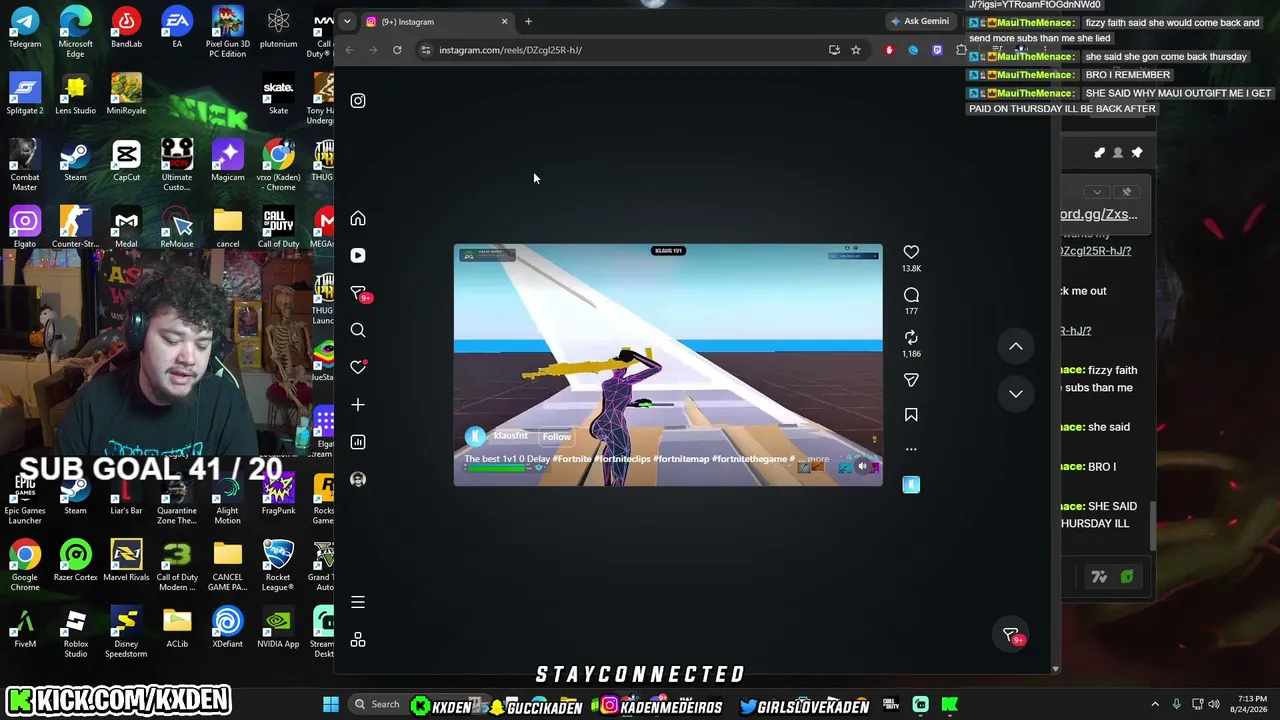Open Lens Studio desktop shortcut
Viewport: 1280px width, 720px height.
click(75, 94)
